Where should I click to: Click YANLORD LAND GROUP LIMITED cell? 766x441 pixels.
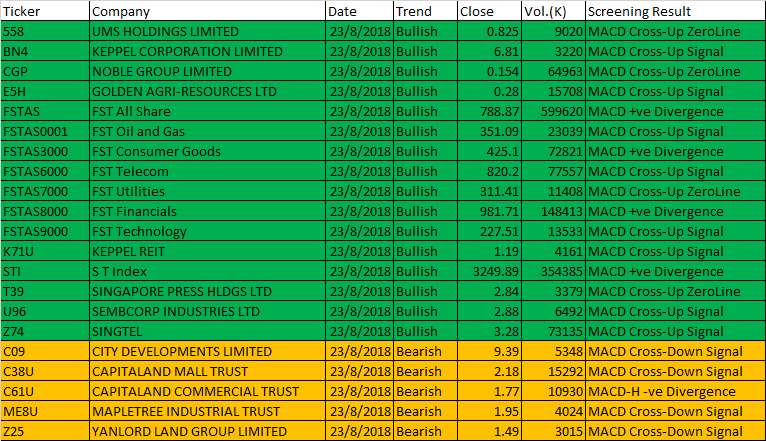click(208, 432)
